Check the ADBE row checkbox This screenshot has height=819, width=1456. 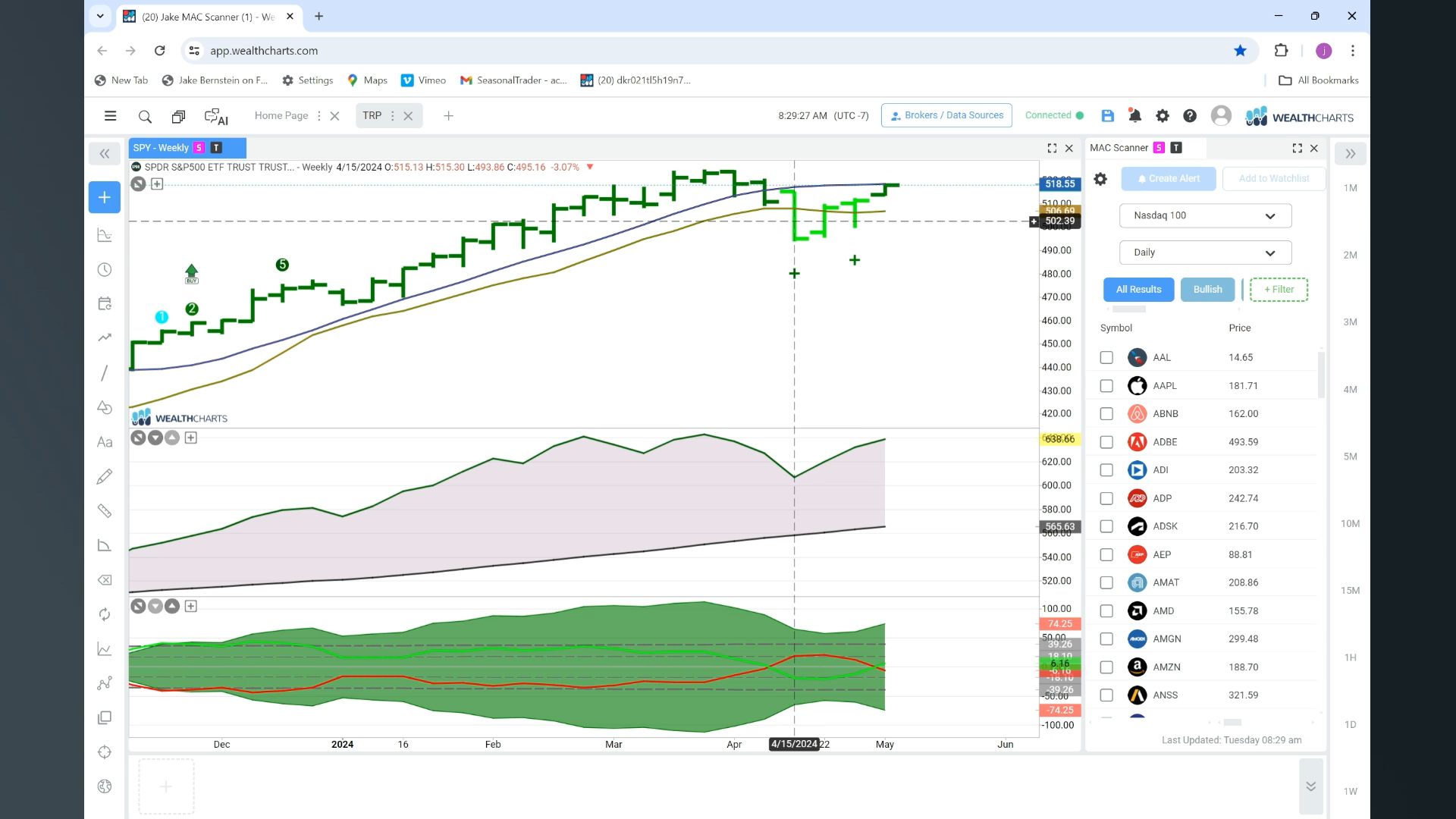1106,442
